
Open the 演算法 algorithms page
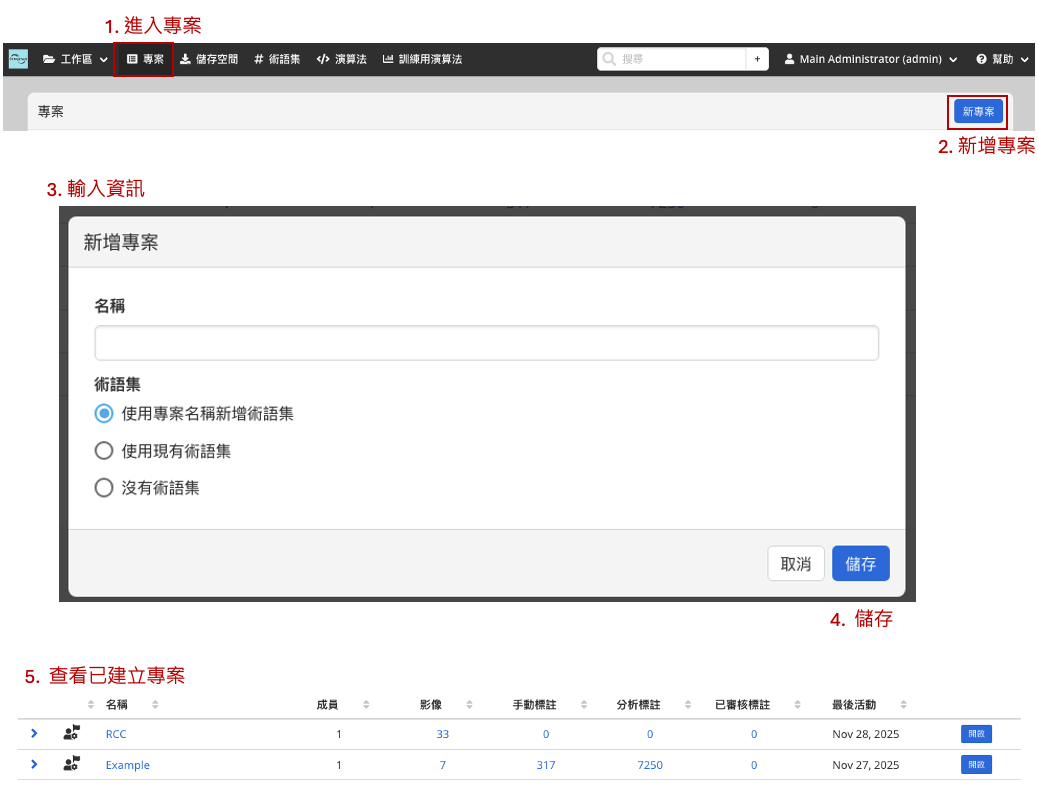tap(342, 59)
